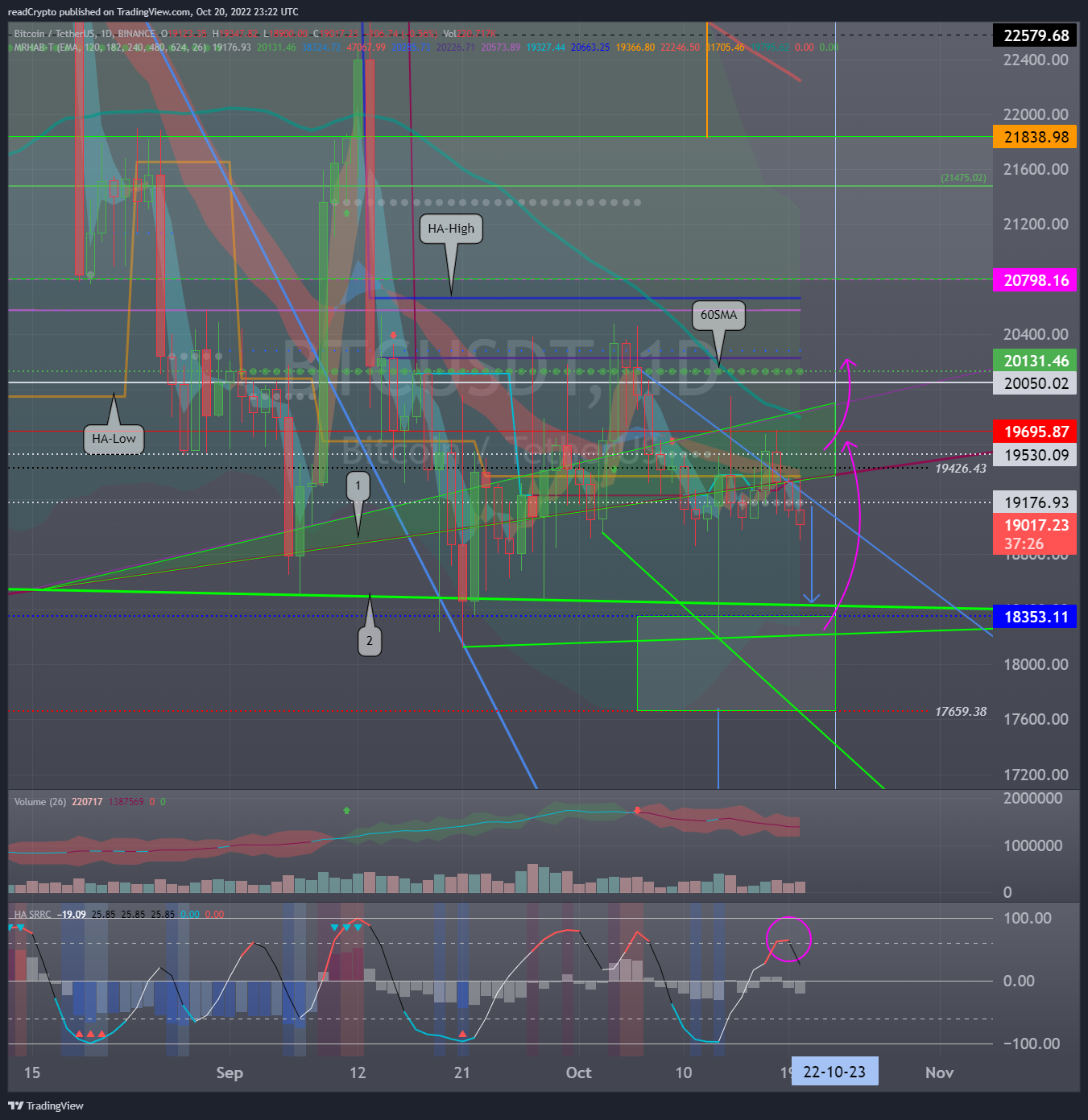The image size is (1088, 1120).
Task: Click the 17200.00 axis tick
Action: point(1036,775)
